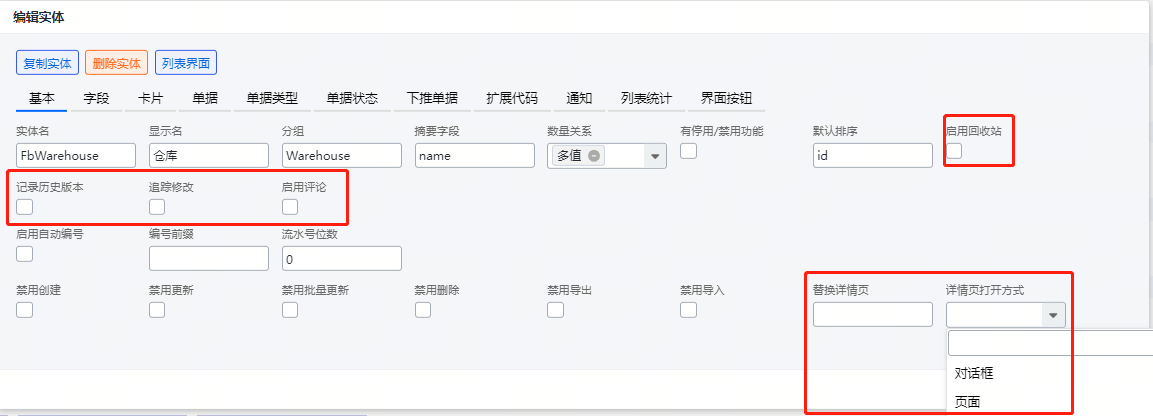Remove the 多值 tag in 数量关系
This screenshot has height=416, width=1153.
coord(593,156)
